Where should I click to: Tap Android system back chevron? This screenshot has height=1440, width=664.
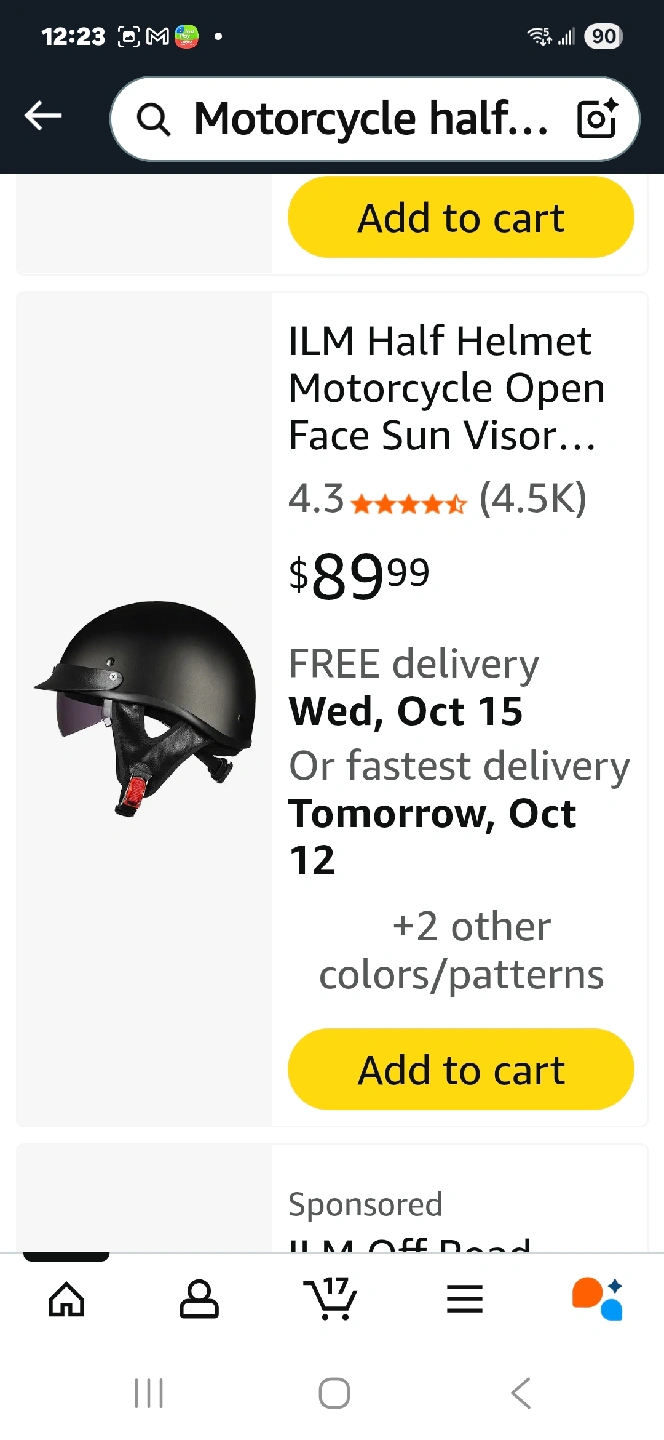point(520,1393)
